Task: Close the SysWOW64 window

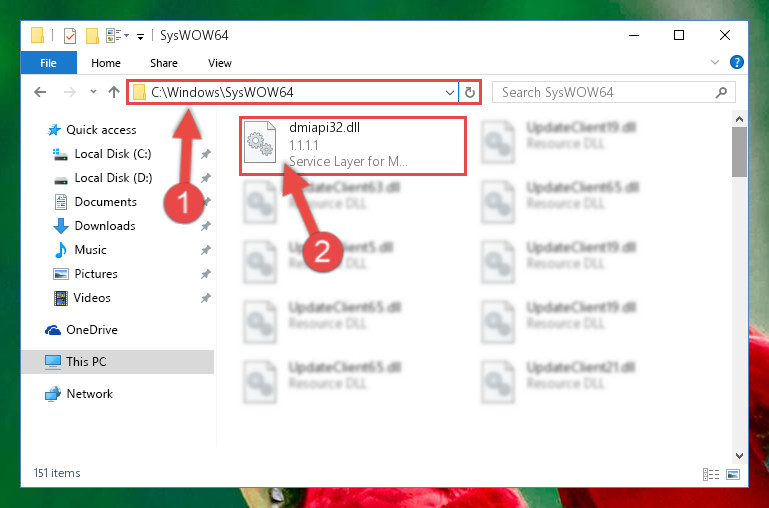Action: coord(724,35)
